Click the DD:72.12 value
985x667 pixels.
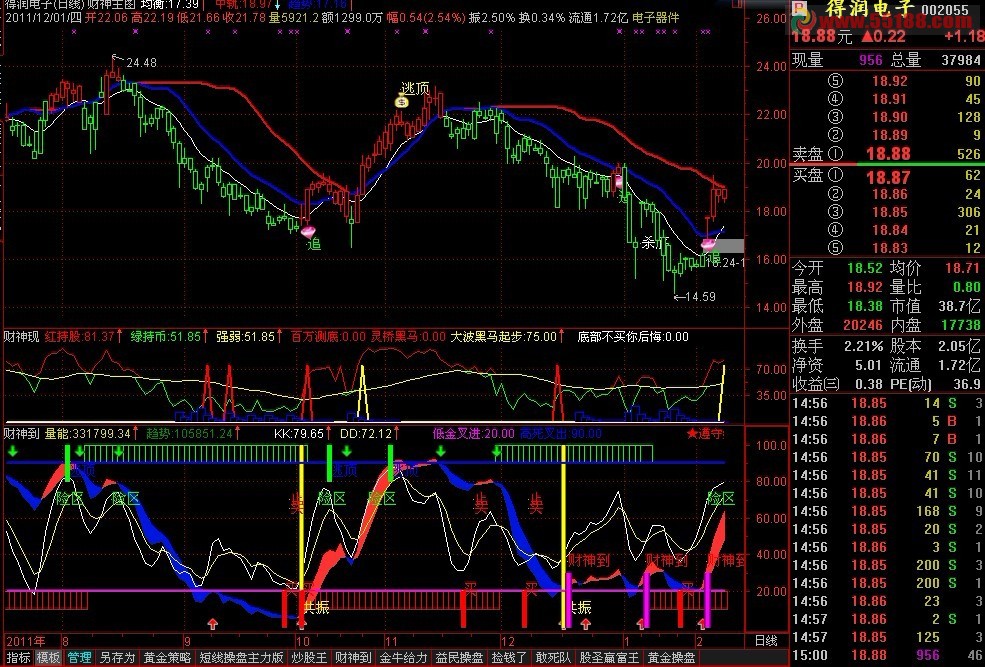(x=366, y=433)
